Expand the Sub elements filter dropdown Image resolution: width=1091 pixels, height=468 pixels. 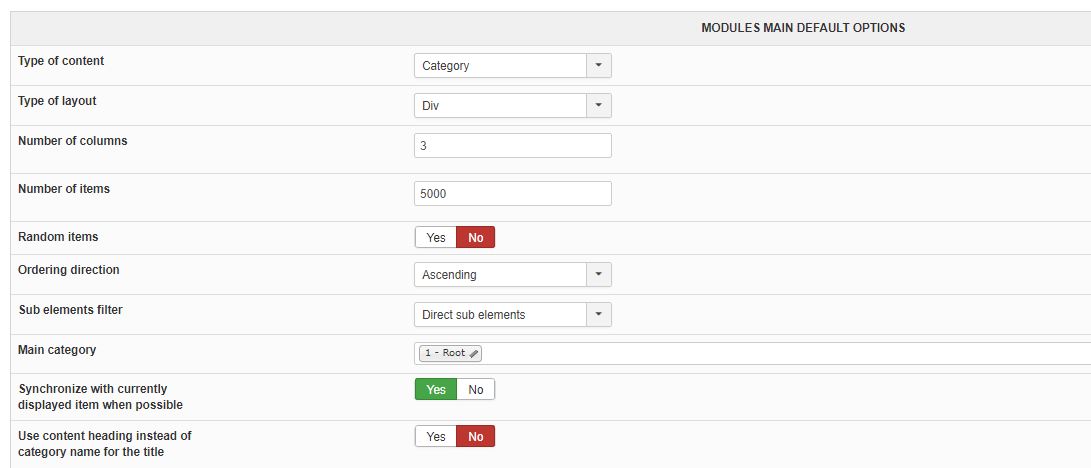(x=512, y=315)
